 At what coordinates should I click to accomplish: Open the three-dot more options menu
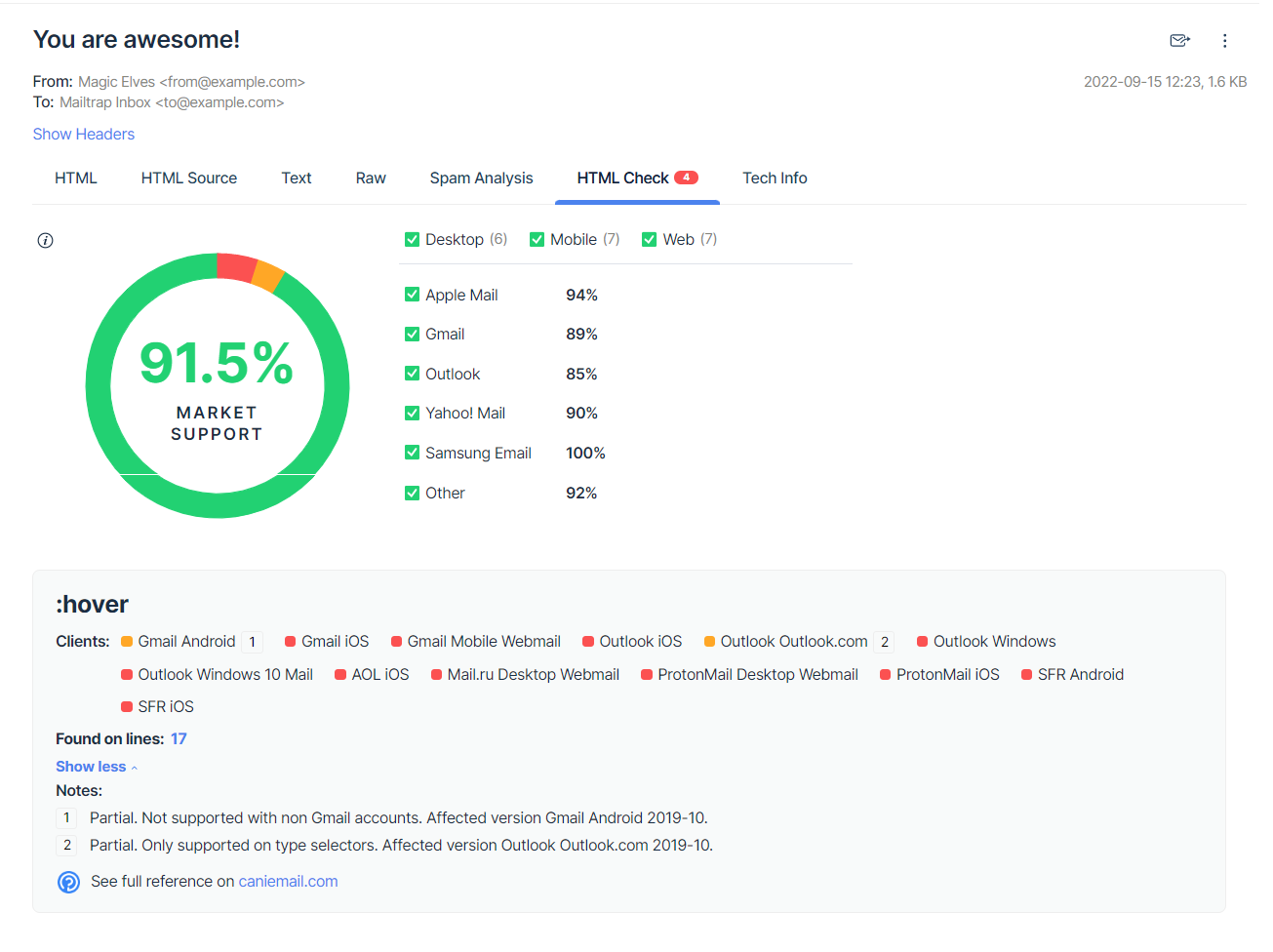click(x=1224, y=41)
